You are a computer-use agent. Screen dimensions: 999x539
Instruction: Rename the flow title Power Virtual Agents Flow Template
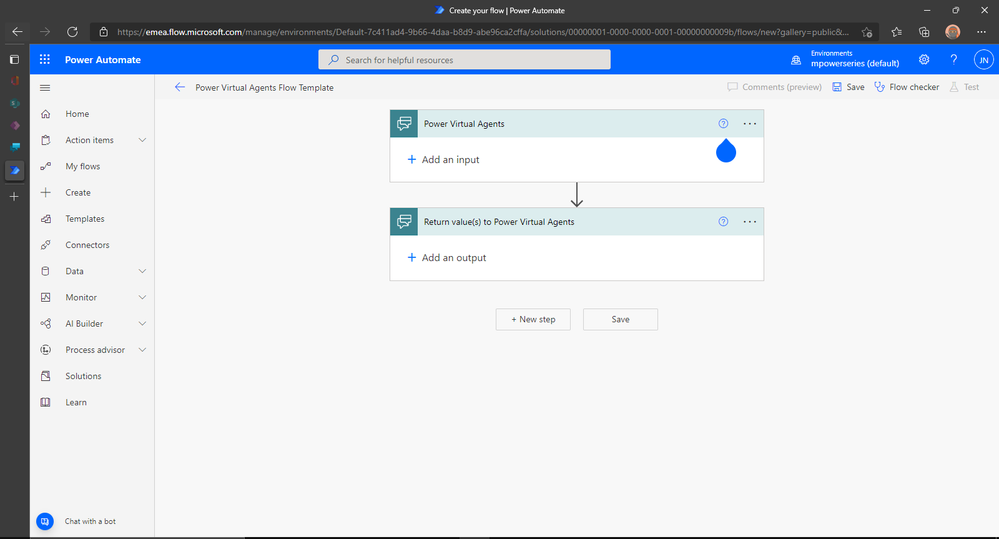point(264,88)
